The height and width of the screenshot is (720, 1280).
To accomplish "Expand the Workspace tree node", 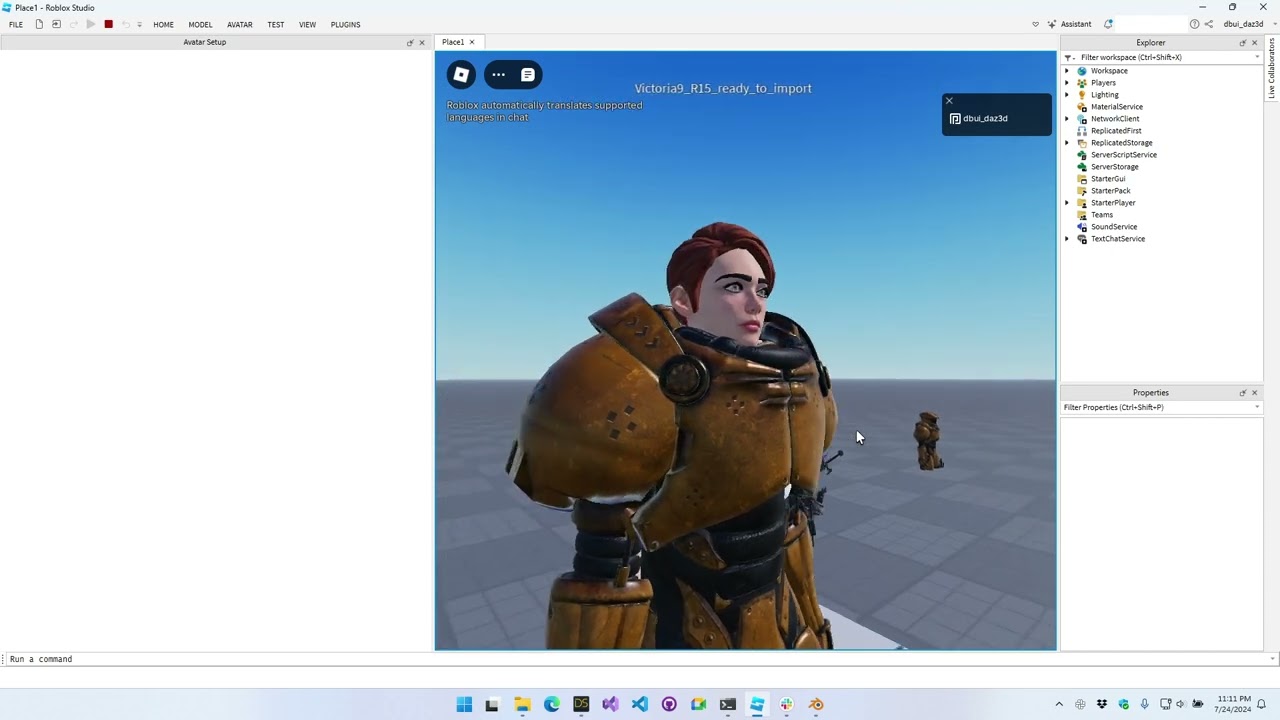I will (1067, 71).
